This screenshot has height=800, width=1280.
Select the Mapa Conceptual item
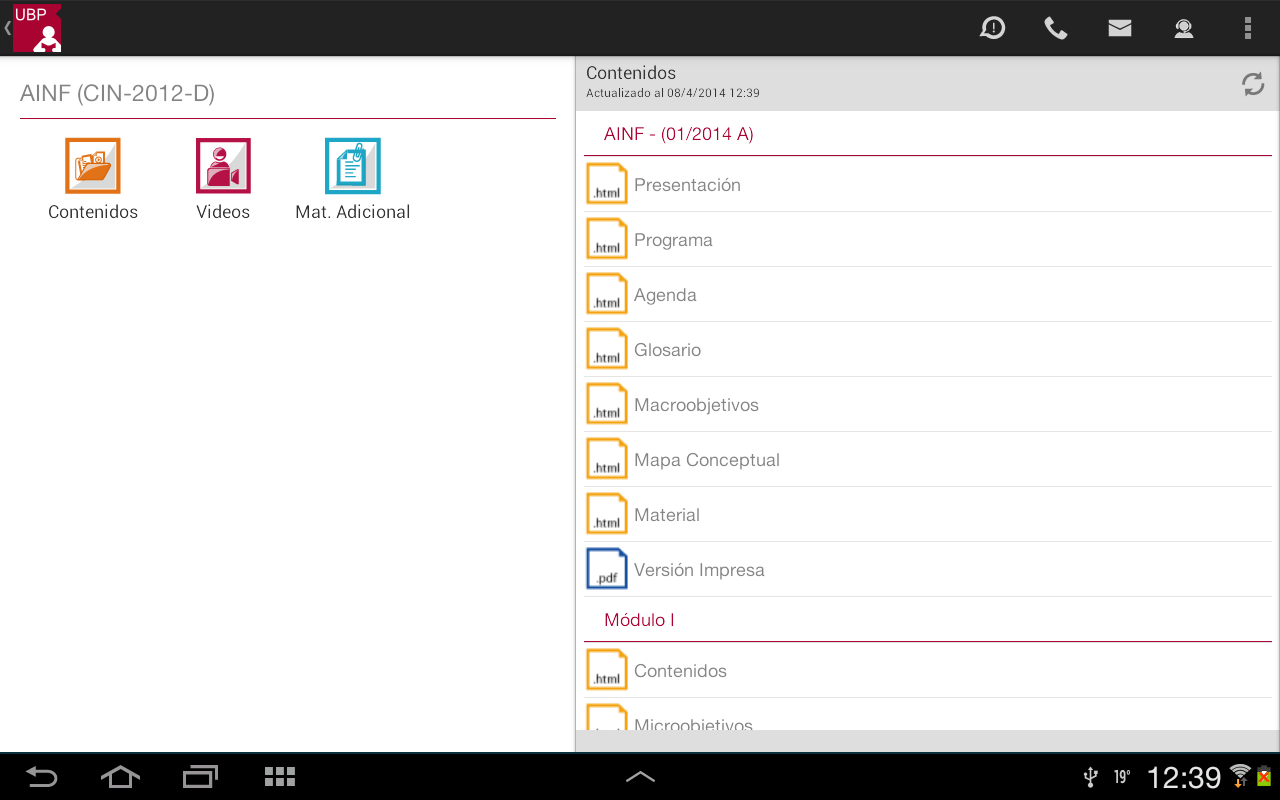click(x=706, y=460)
